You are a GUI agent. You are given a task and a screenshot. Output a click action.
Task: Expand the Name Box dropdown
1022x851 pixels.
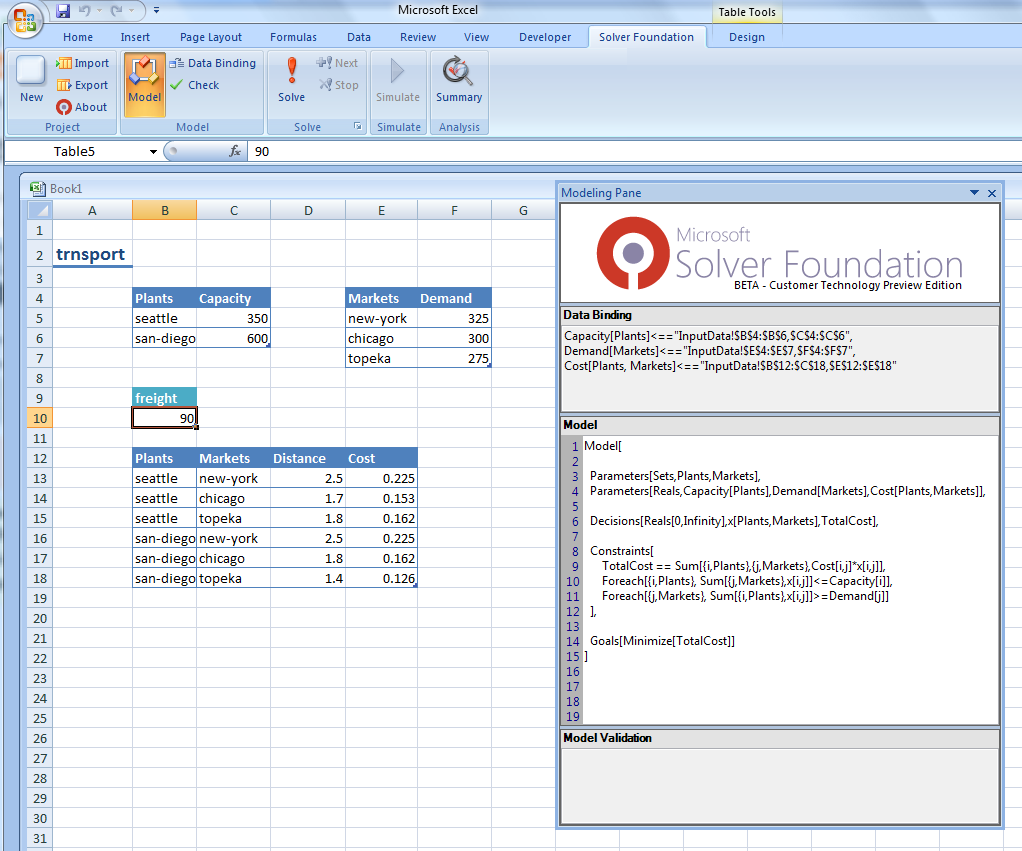(x=153, y=151)
